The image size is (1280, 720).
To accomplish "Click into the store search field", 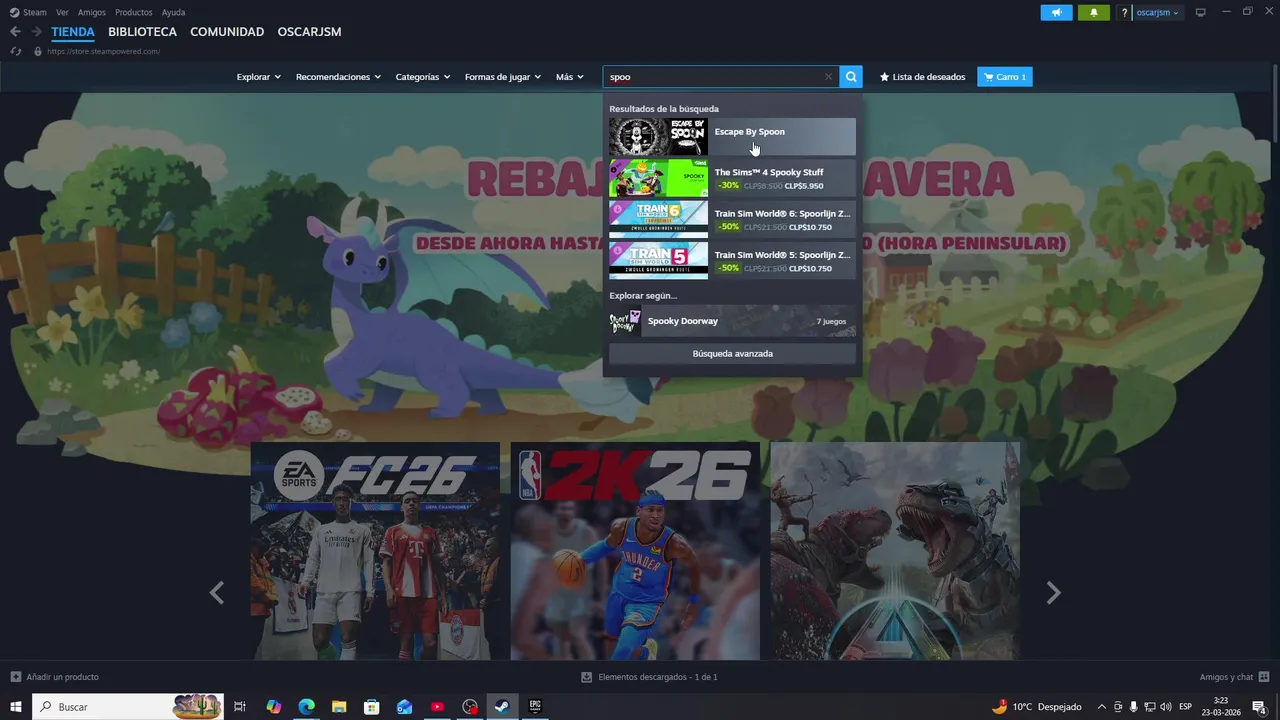I will tap(720, 77).
